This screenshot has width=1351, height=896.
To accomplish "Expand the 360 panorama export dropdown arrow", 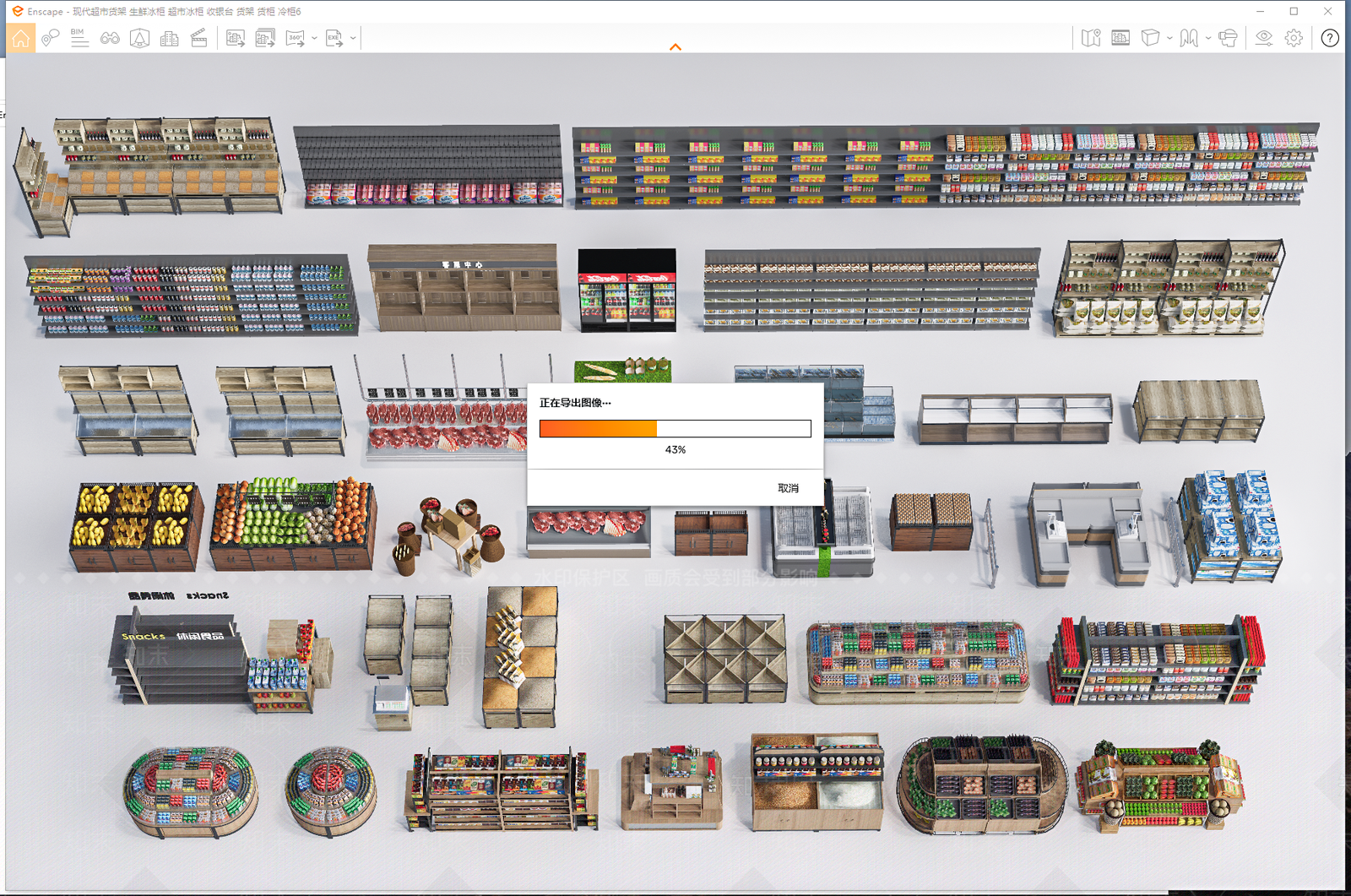I will pyautogui.click(x=314, y=38).
